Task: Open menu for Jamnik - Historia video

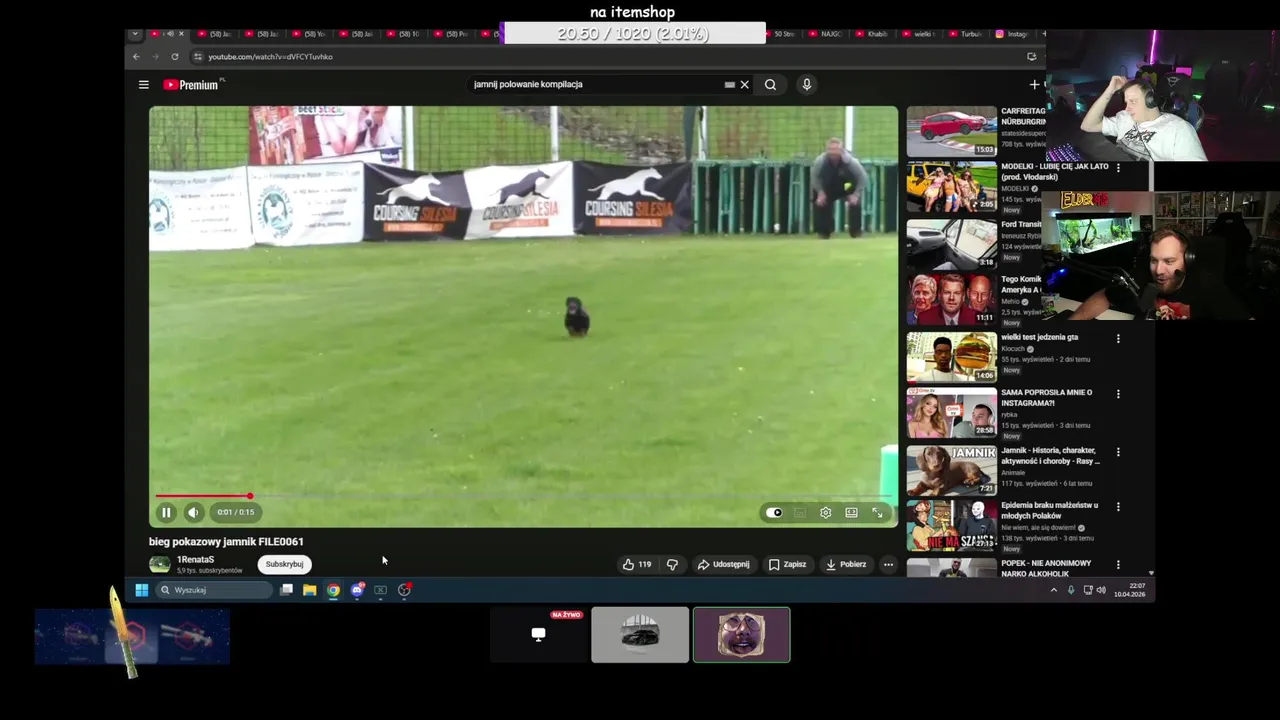Action: [x=1118, y=452]
